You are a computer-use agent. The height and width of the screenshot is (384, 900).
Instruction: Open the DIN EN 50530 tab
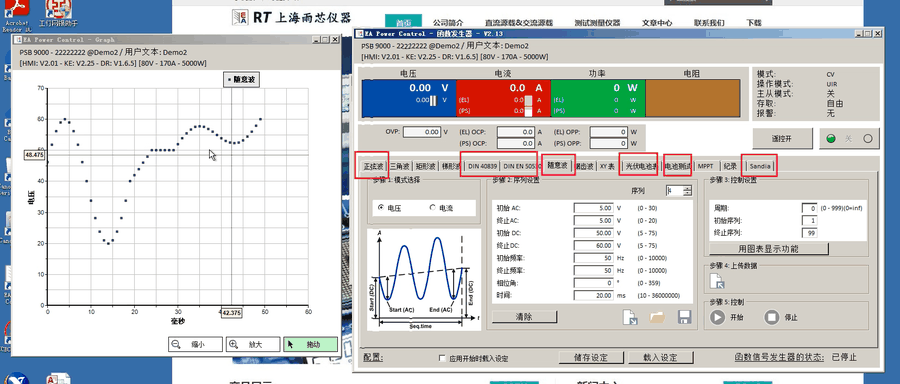pyautogui.click(x=521, y=166)
